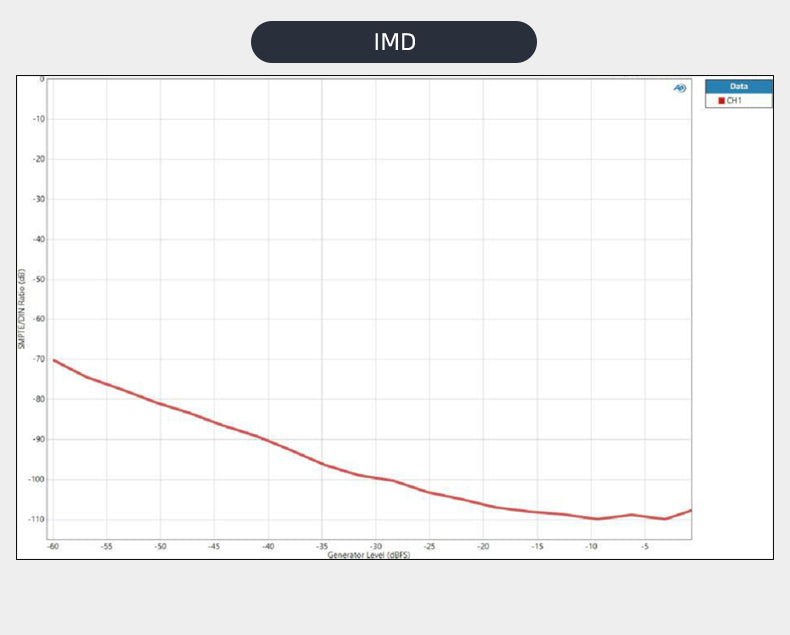Click the IMD title banner
790x635 pixels.
click(394, 42)
